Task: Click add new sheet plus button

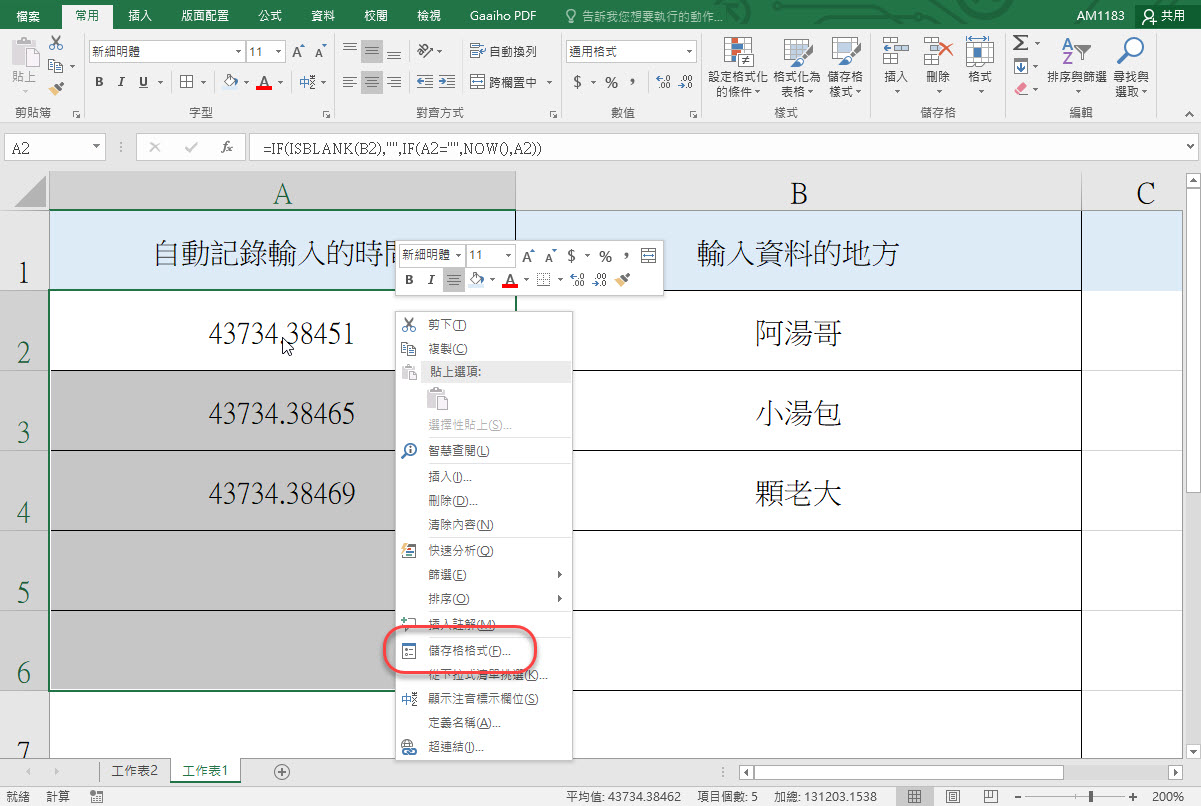Action: tap(282, 771)
